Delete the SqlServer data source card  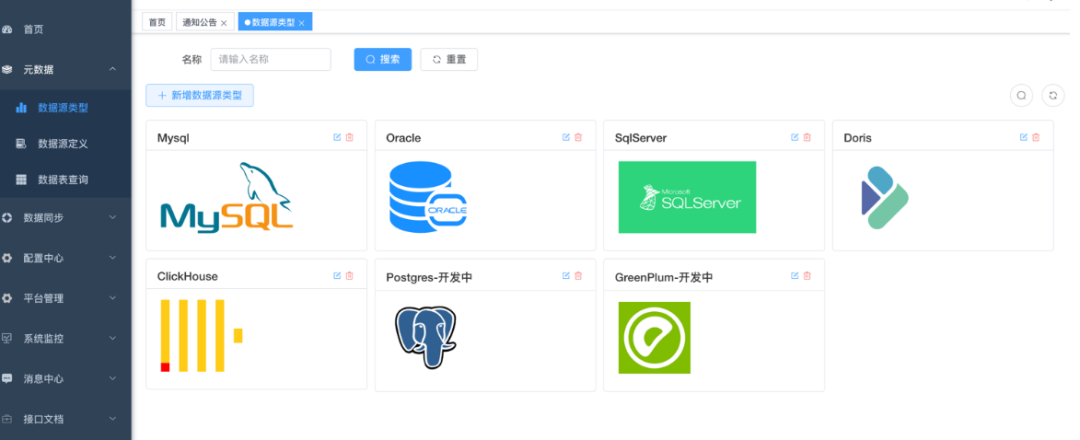[807, 137]
